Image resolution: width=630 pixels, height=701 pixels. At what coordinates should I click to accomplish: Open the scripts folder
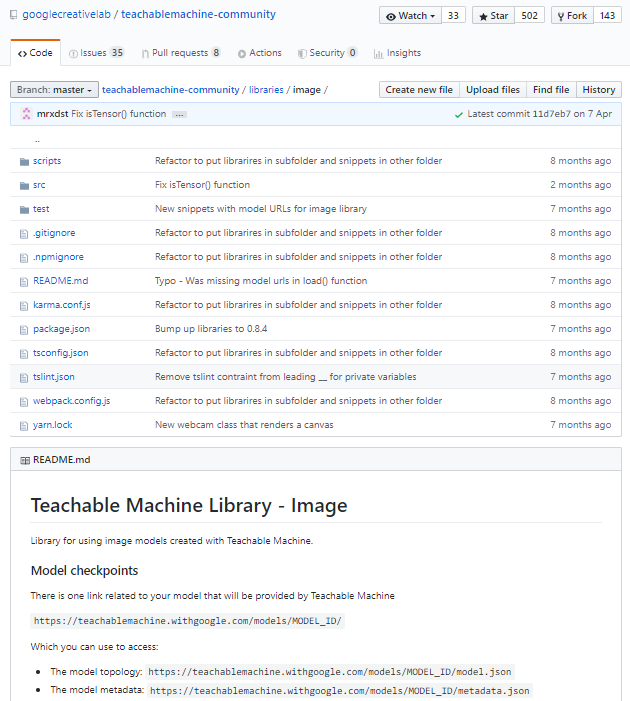pyautogui.click(x=47, y=161)
